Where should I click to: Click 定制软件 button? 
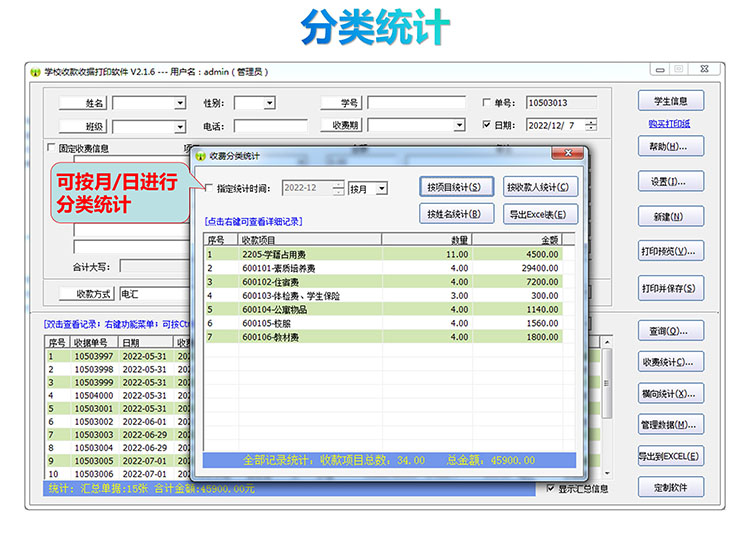click(x=671, y=487)
